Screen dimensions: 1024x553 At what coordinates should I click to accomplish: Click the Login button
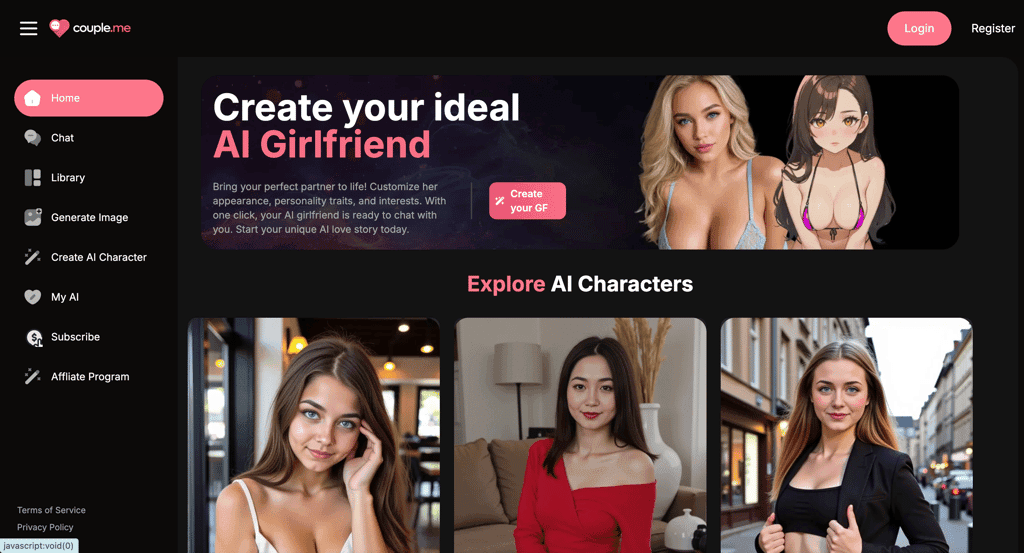pyautogui.click(x=919, y=28)
